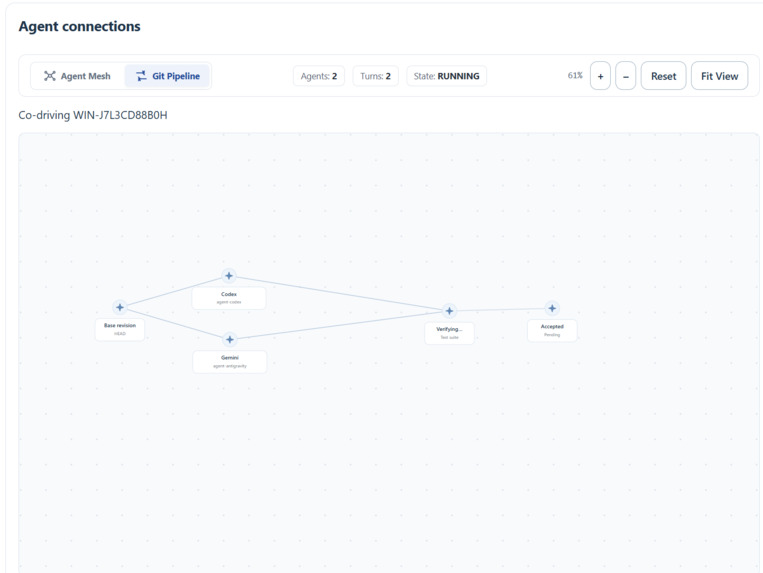Image resolution: width=763 pixels, height=573 pixels.
Task: Click the plus zoom-in button
Action: [600, 76]
